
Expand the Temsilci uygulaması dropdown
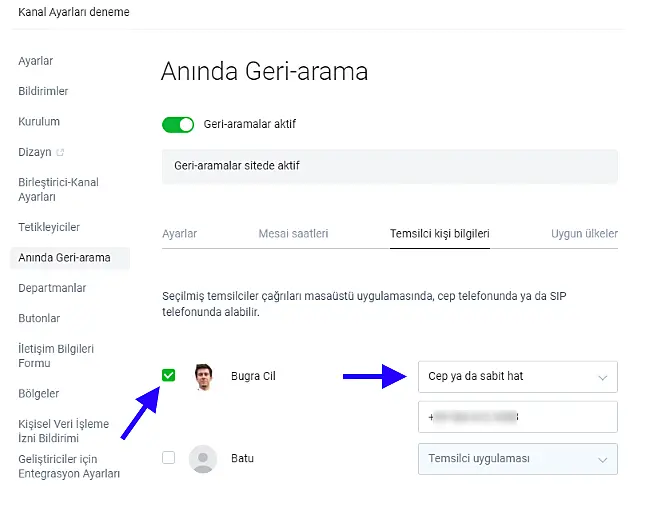[517, 459]
